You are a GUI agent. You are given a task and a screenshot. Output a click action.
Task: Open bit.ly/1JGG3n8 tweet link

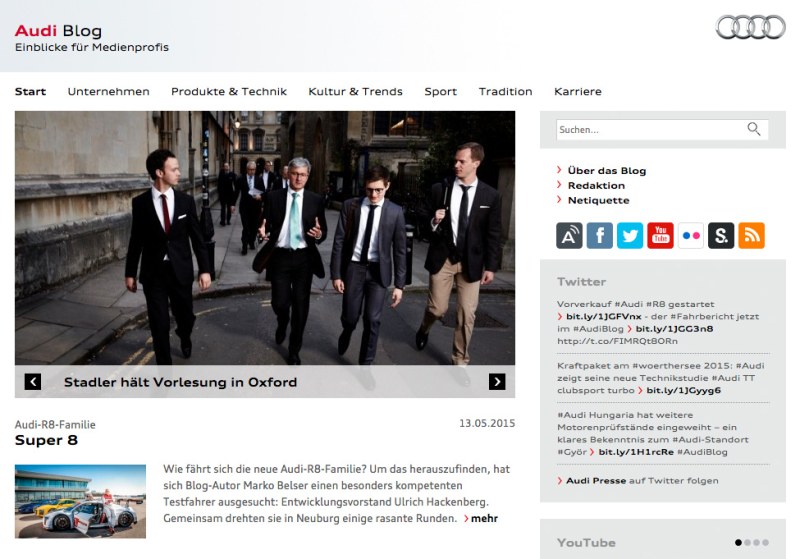674,328
